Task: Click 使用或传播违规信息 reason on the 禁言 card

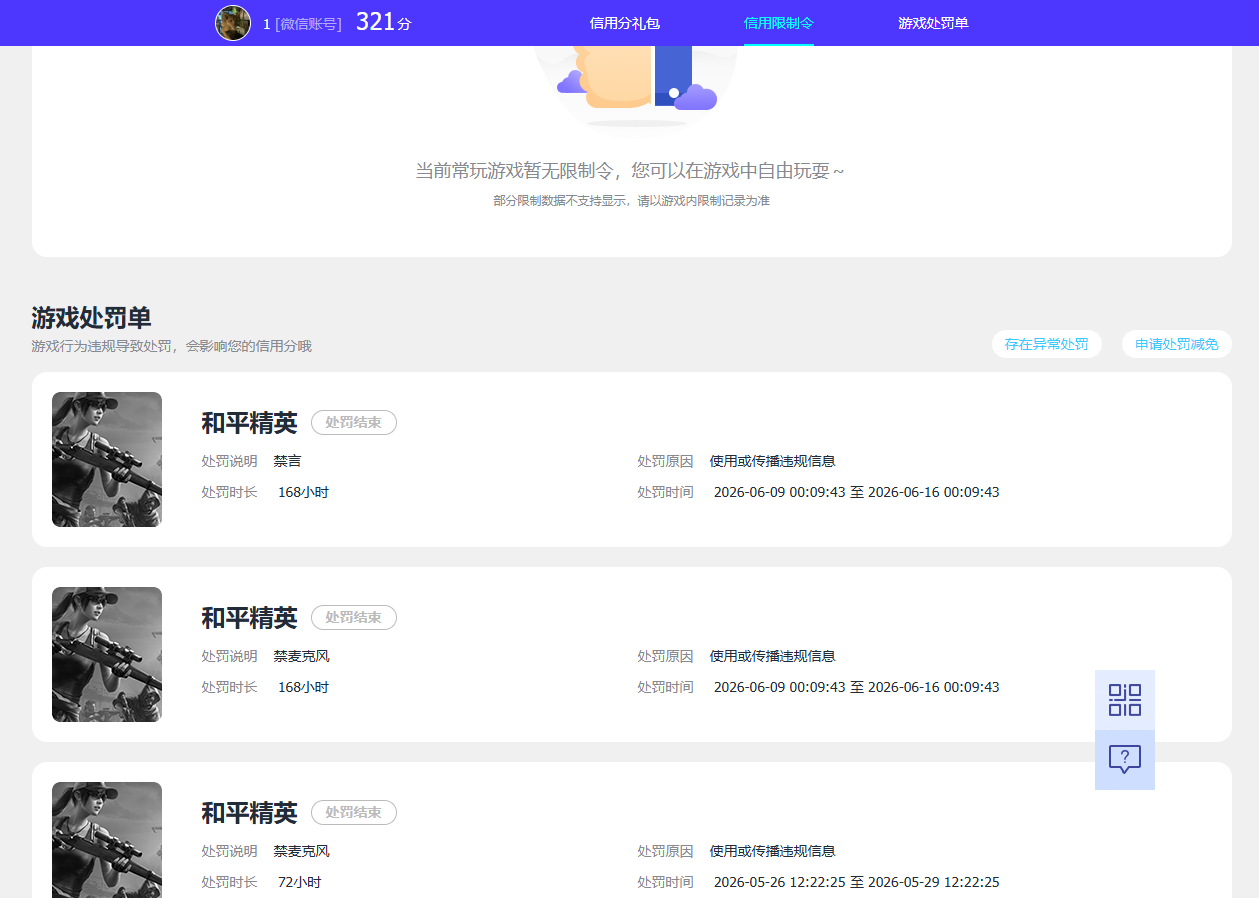Action: coord(773,461)
